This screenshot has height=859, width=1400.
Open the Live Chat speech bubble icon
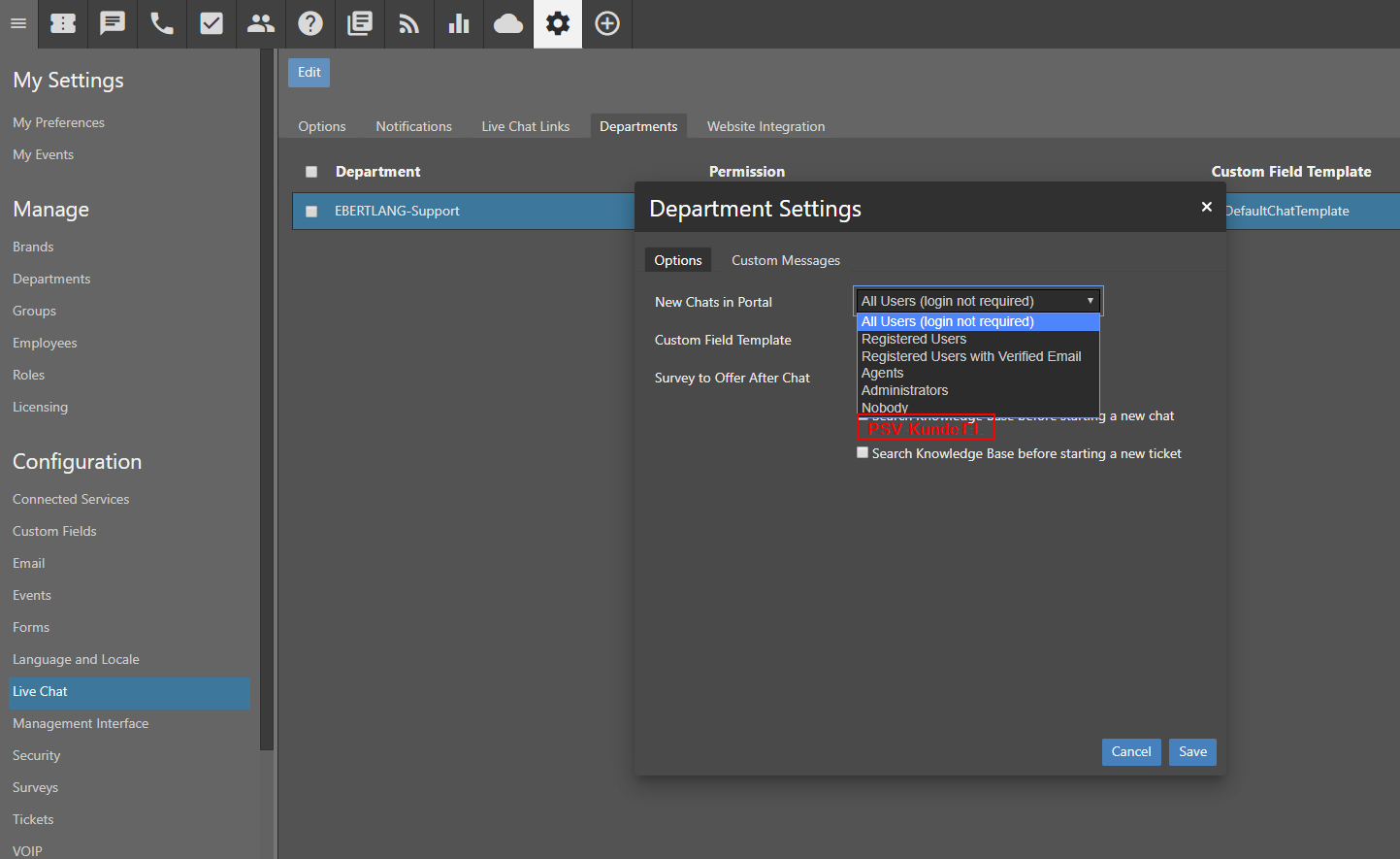[113, 23]
